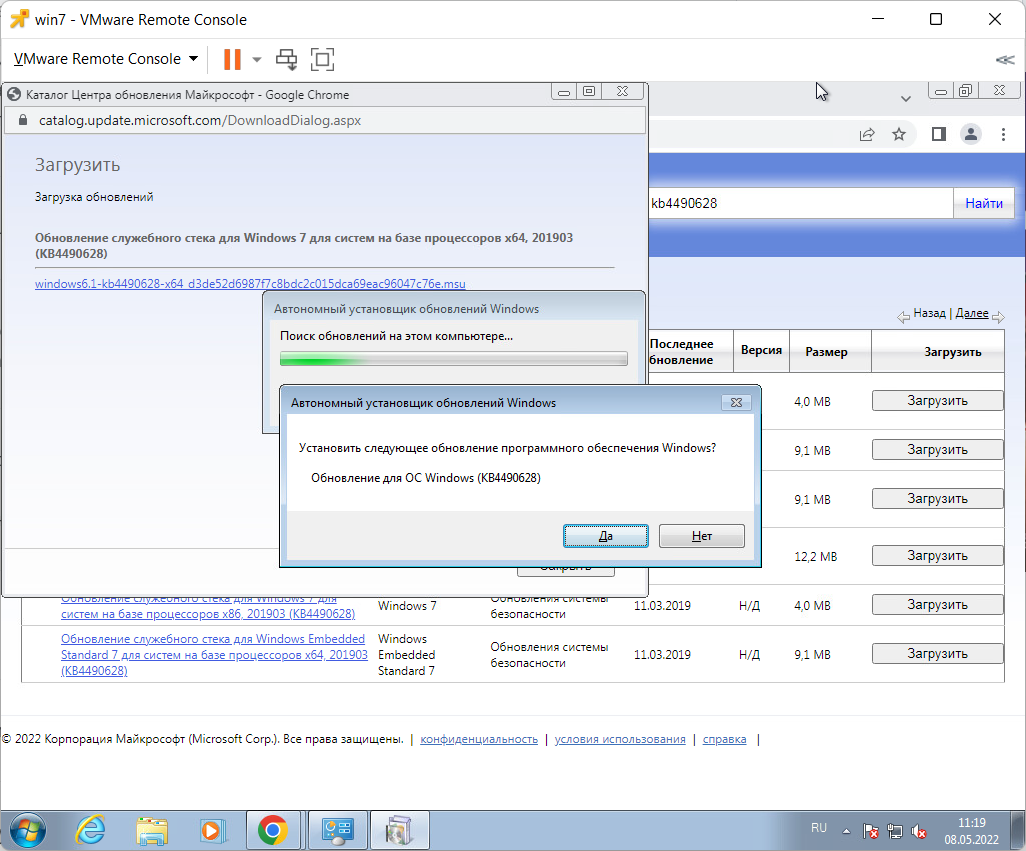Viewport: 1026px width, 851px height.
Task: Launch Internet Explorer from the taskbar
Action: [x=90, y=831]
